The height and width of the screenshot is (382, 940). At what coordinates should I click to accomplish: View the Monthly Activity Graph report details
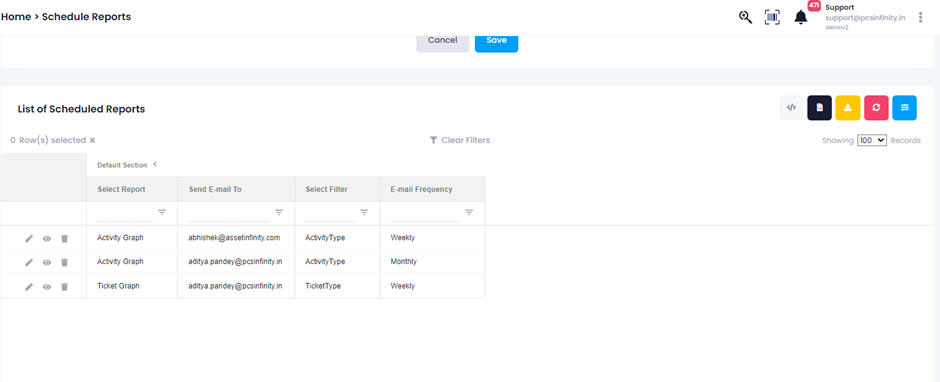(x=47, y=263)
